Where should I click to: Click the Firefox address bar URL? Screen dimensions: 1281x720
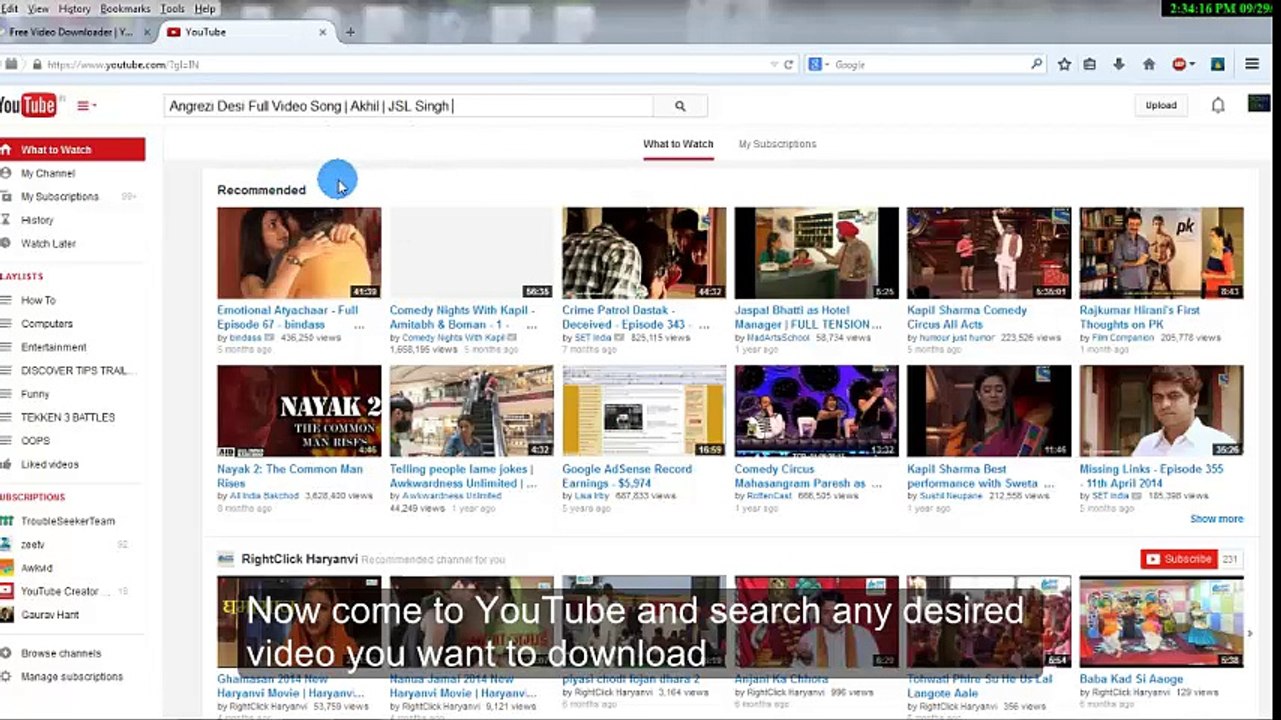pyautogui.click(x=124, y=65)
